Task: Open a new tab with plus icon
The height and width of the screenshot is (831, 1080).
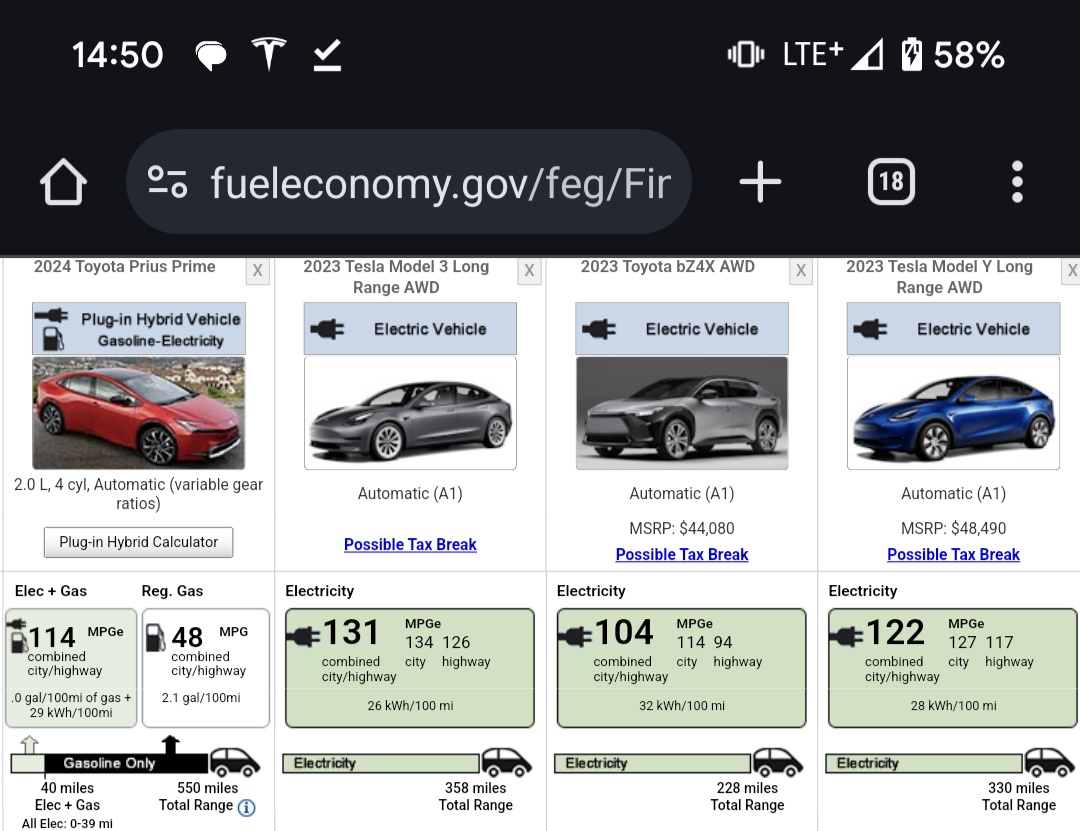Action: [760, 182]
